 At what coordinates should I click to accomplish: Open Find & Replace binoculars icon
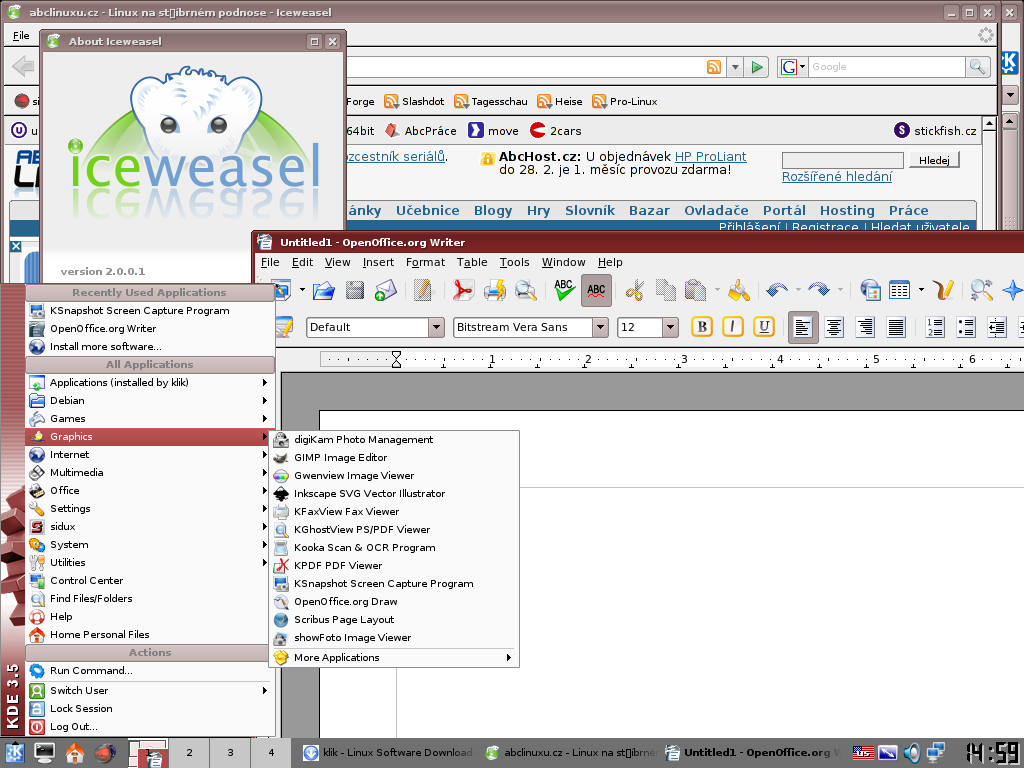click(982, 290)
